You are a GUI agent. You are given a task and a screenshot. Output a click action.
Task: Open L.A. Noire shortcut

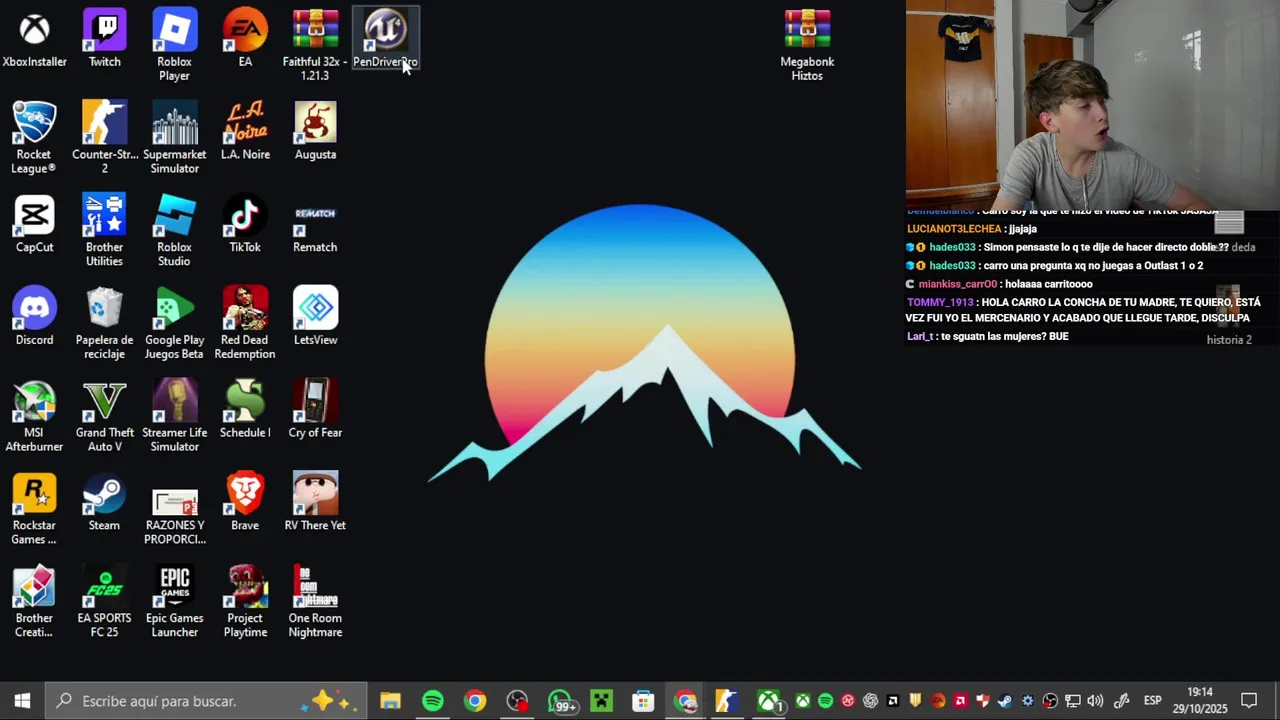[x=245, y=132]
